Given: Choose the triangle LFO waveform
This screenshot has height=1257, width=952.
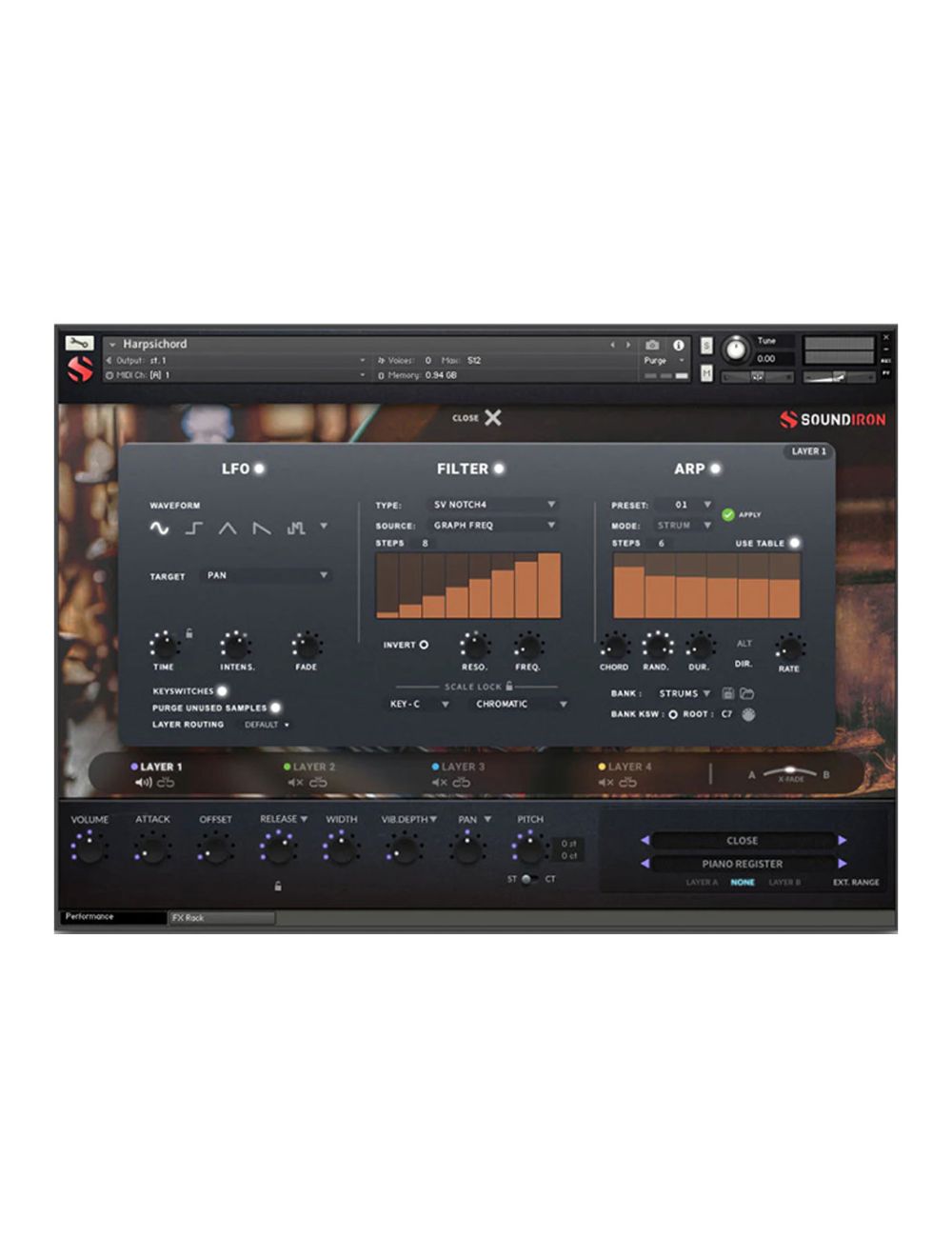Looking at the screenshot, I should 228,529.
